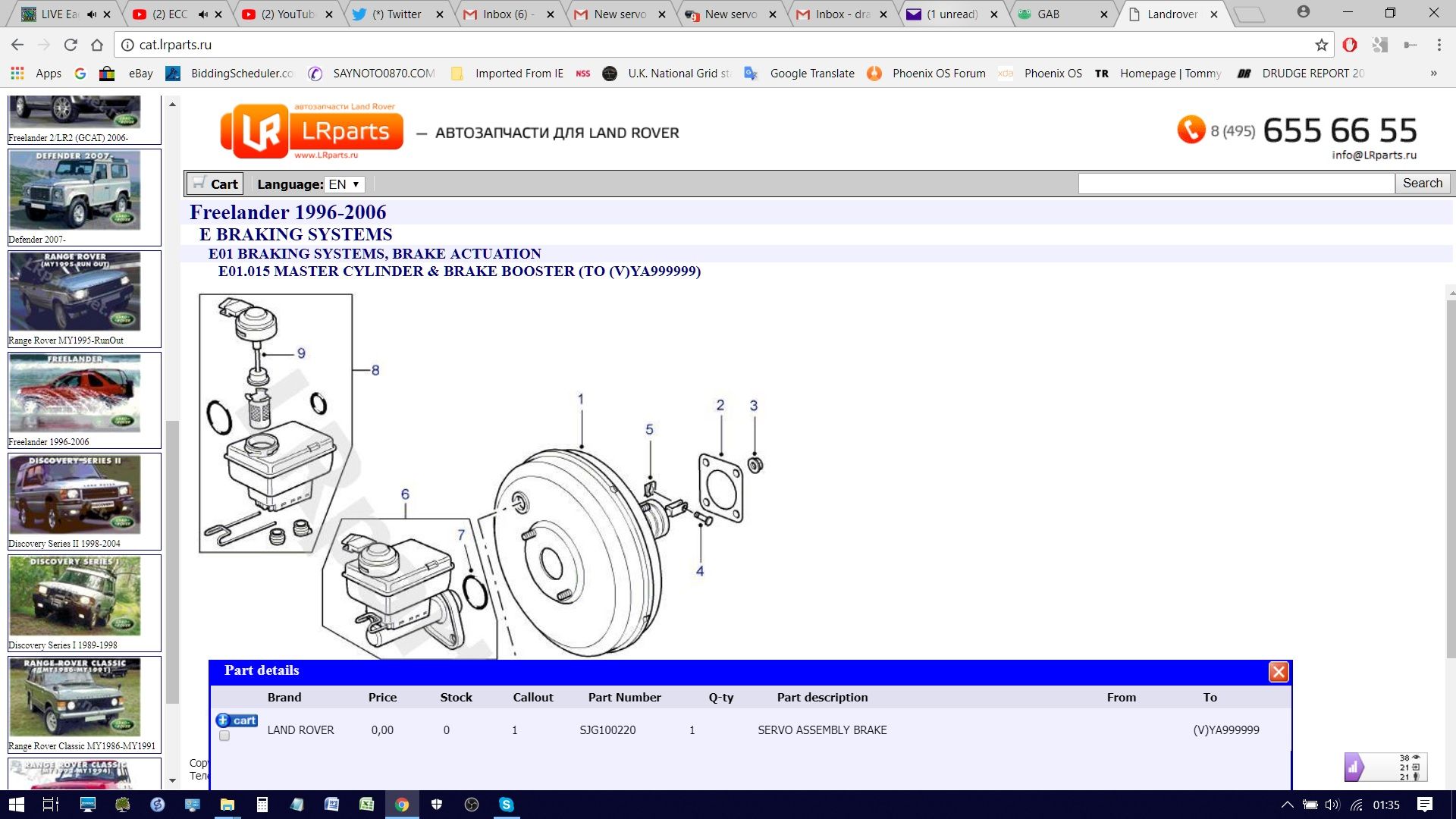Switch to the (2) YouTube tab

point(287,14)
